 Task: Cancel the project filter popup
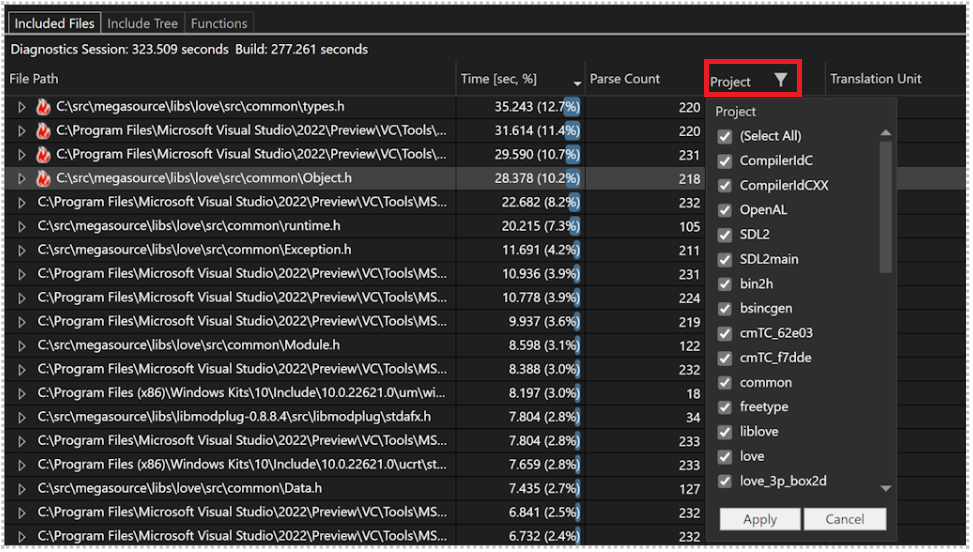[x=845, y=519]
